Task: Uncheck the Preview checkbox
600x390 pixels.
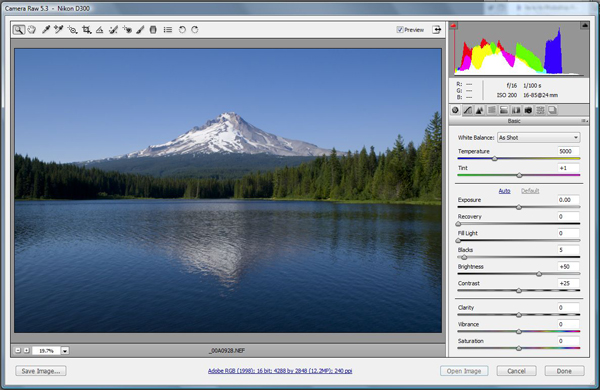Action: (x=400, y=29)
